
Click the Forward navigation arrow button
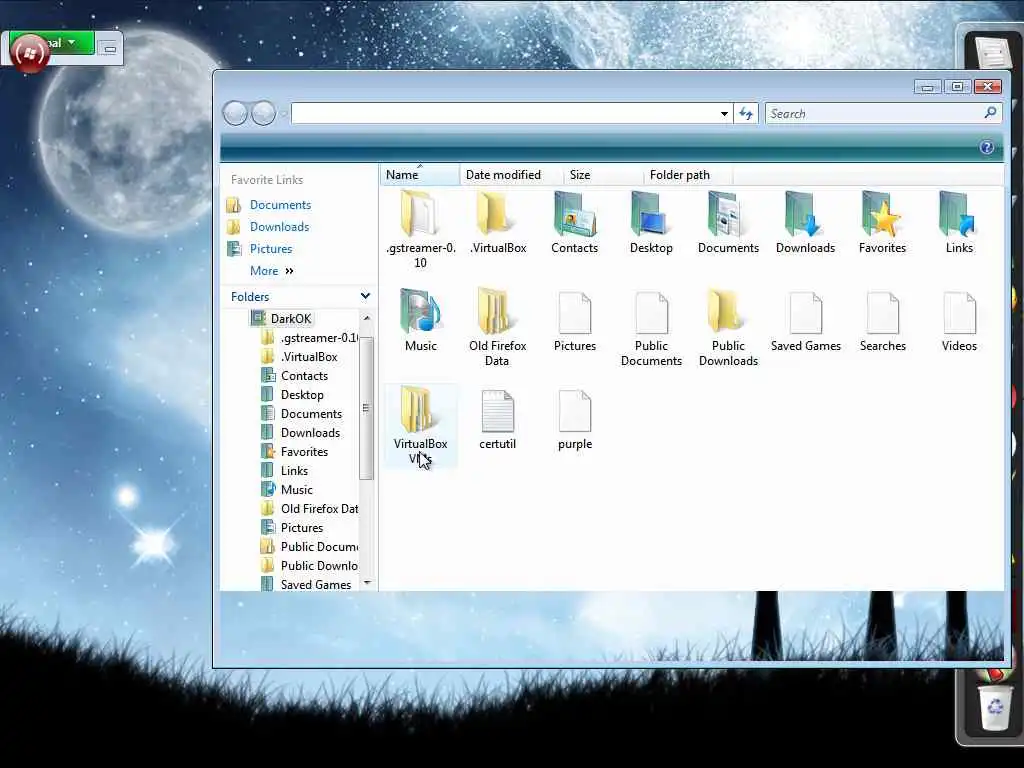(x=263, y=114)
